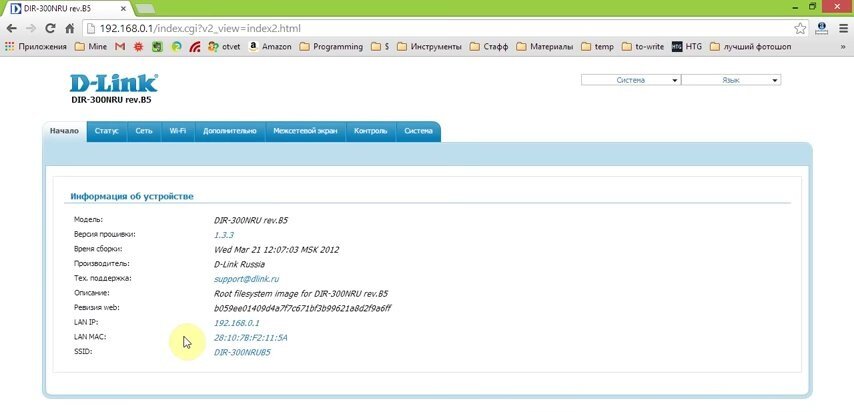Open the otvet bookmark
The height and width of the screenshot is (412, 854).
click(224, 47)
